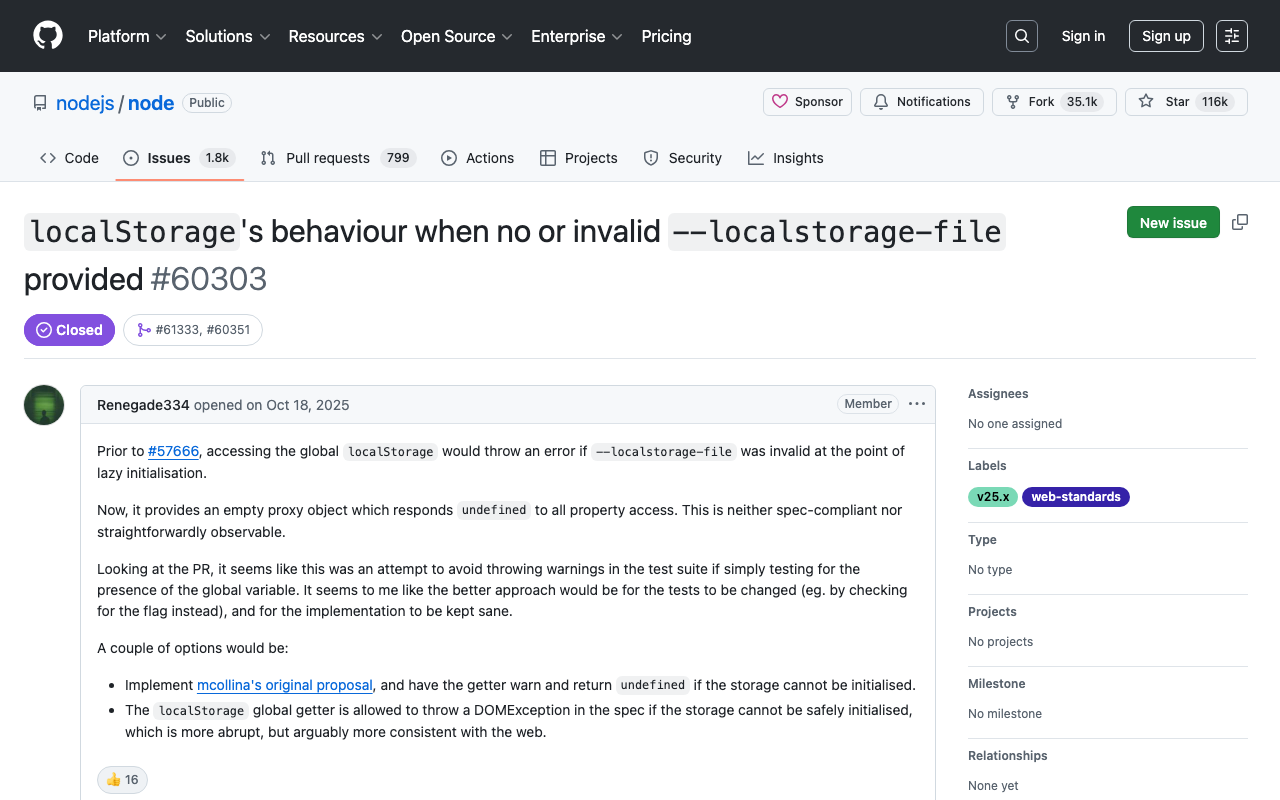Viewport: 1280px width, 800px height.
Task: Toggle the thumbs-up reaction on the issue
Action: click(x=121, y=779)
